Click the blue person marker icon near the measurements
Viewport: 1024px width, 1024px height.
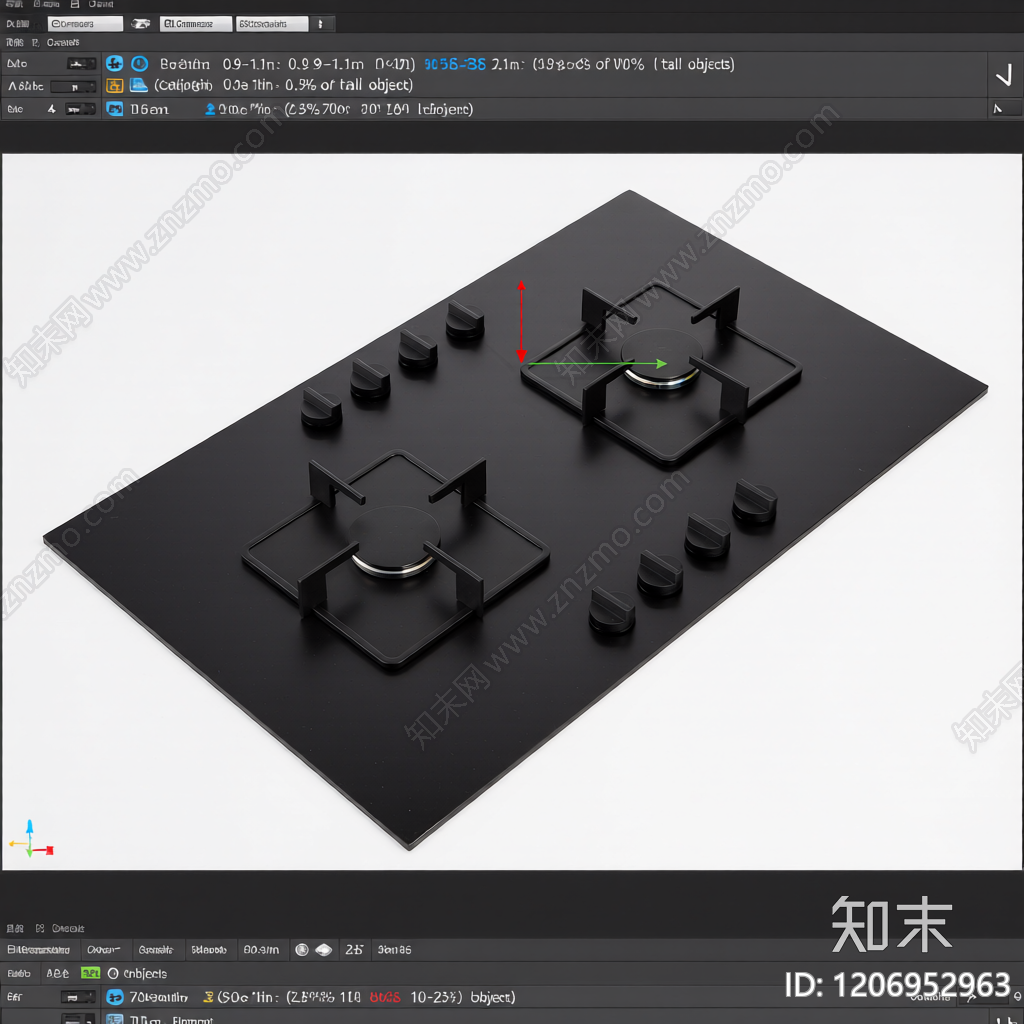[209, 110]
